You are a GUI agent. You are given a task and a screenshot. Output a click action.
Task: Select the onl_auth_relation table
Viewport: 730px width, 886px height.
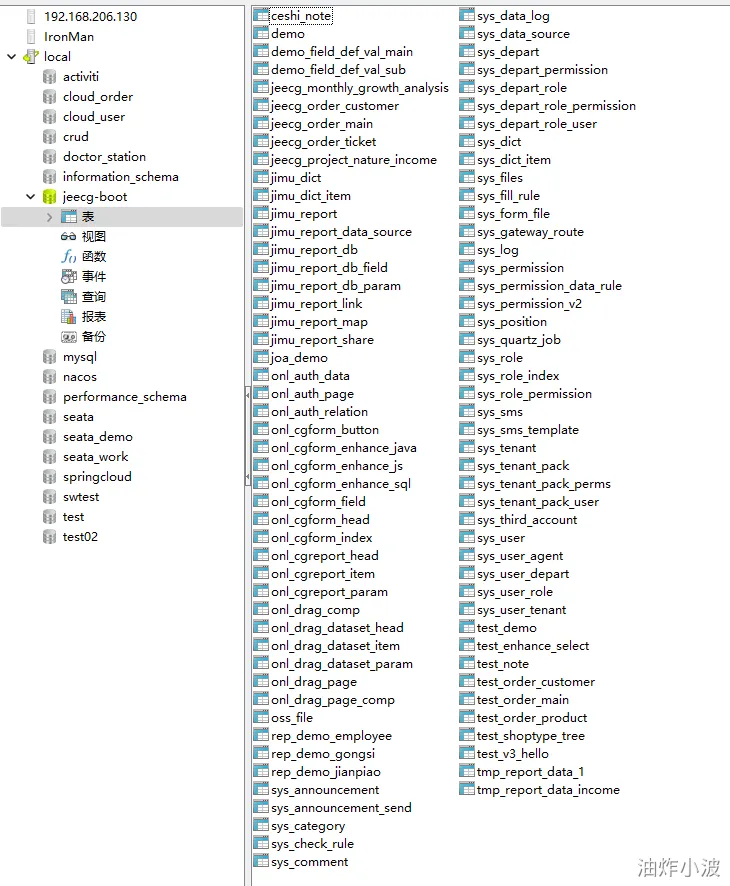click(x=319, y=412)
